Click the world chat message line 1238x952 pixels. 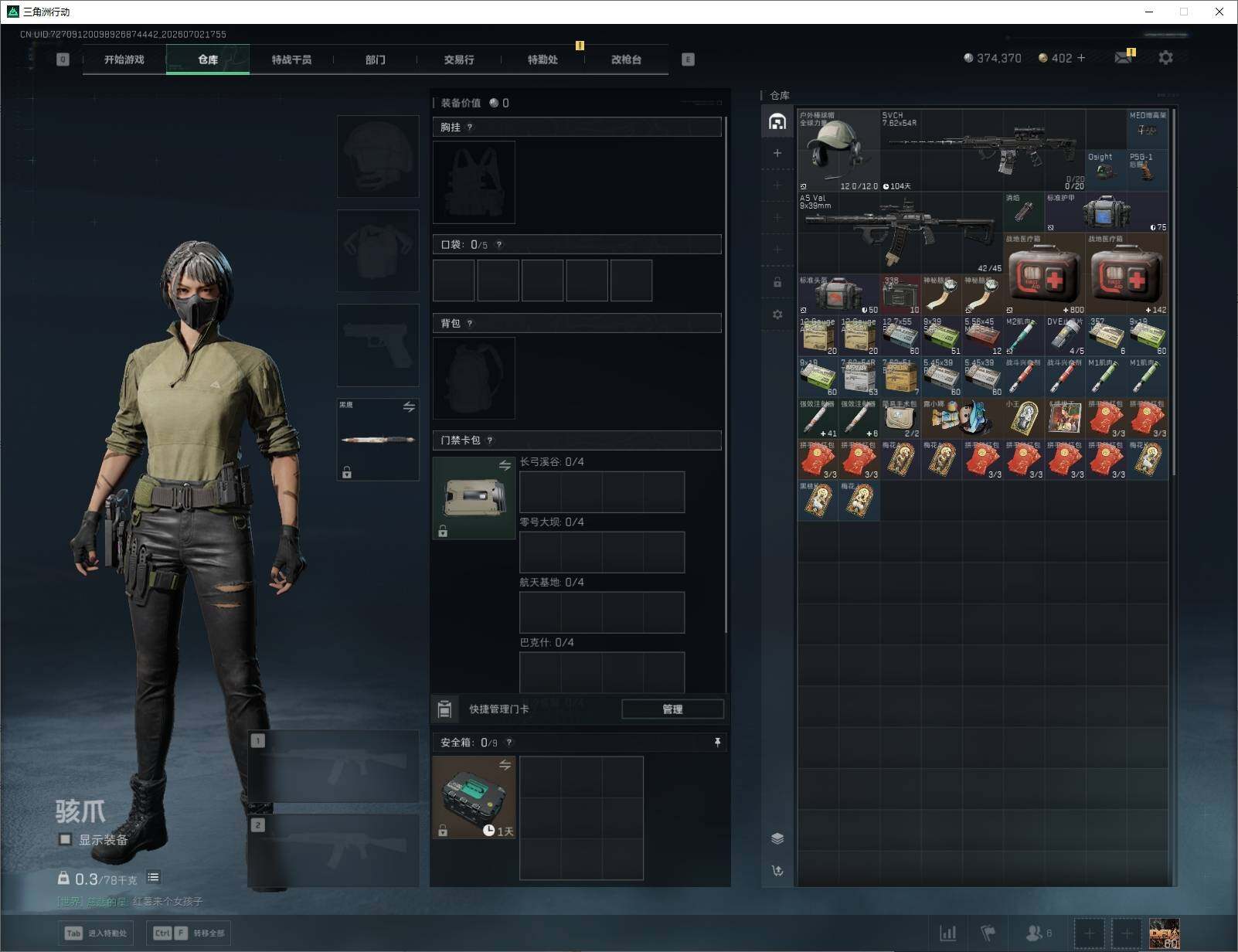(130, 902)
